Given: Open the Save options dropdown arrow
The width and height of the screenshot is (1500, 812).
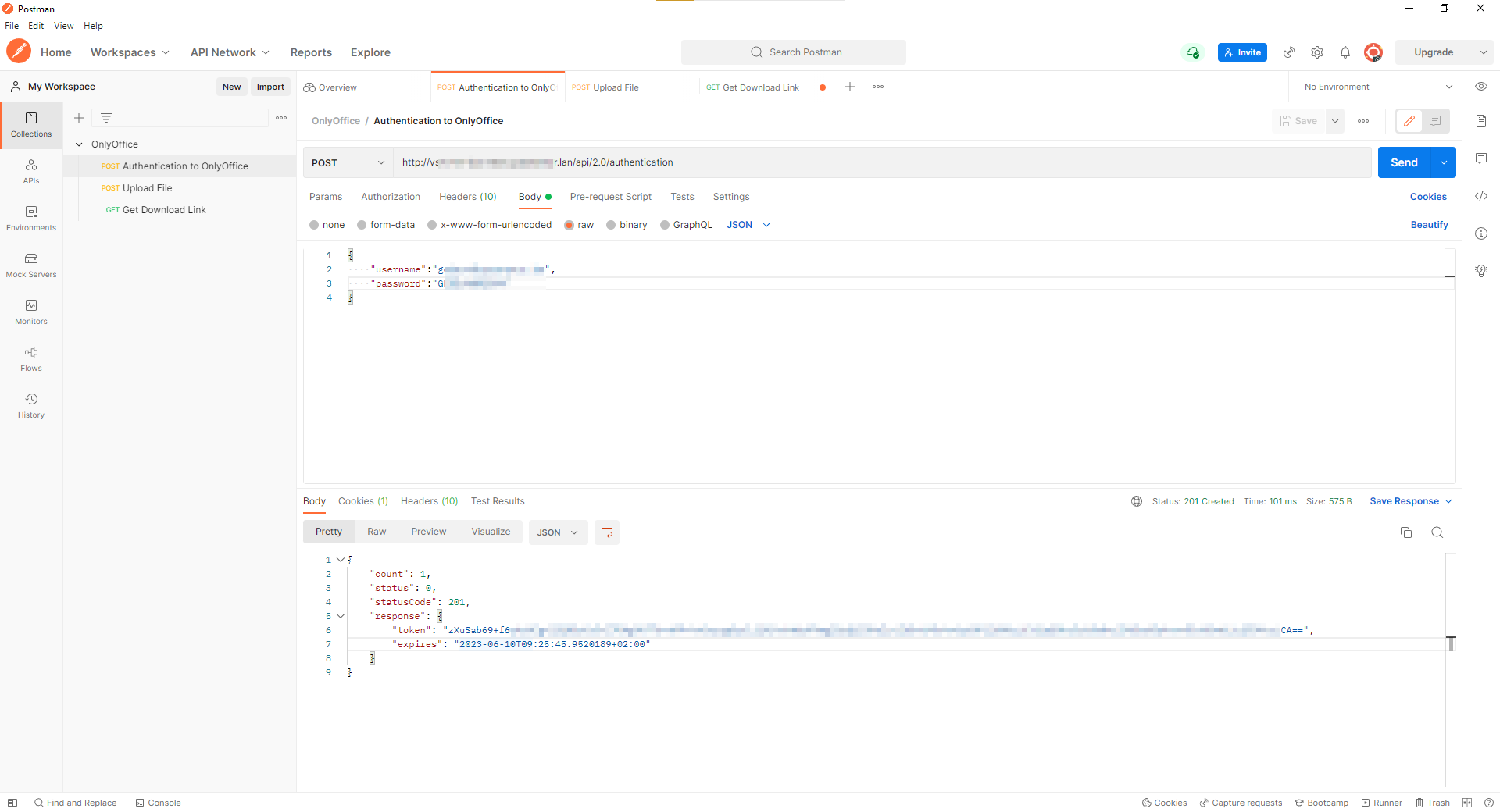Looking at the screenshot, I should (x=1335, y=121).
